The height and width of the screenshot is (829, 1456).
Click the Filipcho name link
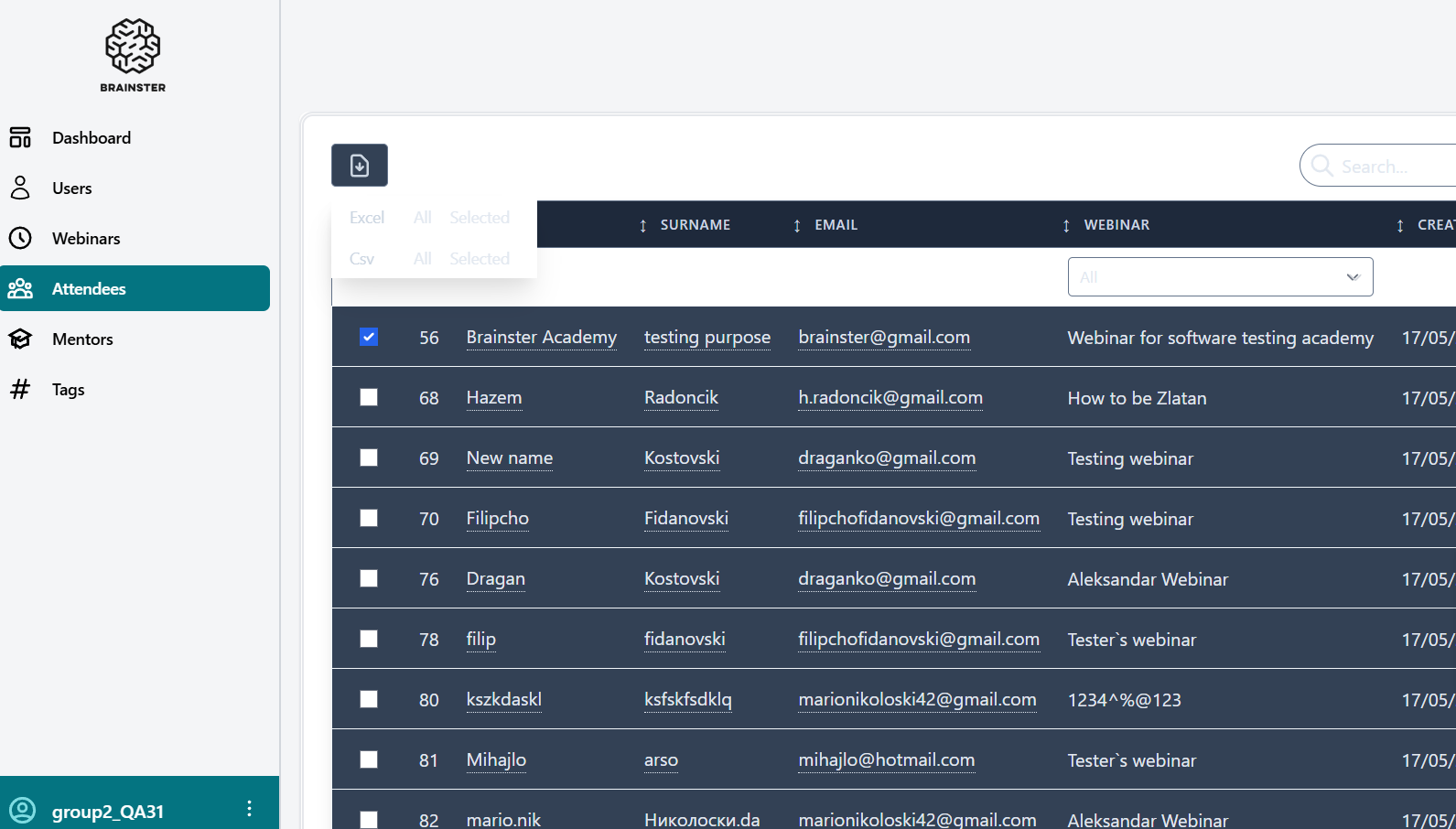(497, 519)
